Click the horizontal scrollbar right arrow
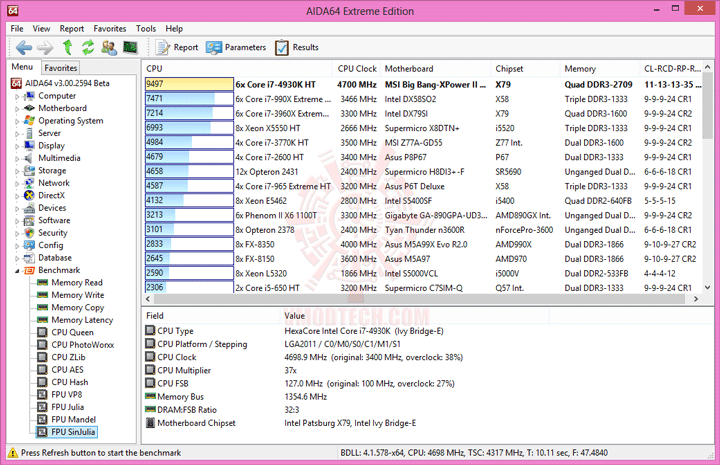Screen dimensions: 720x465 [x=696, y=299]
